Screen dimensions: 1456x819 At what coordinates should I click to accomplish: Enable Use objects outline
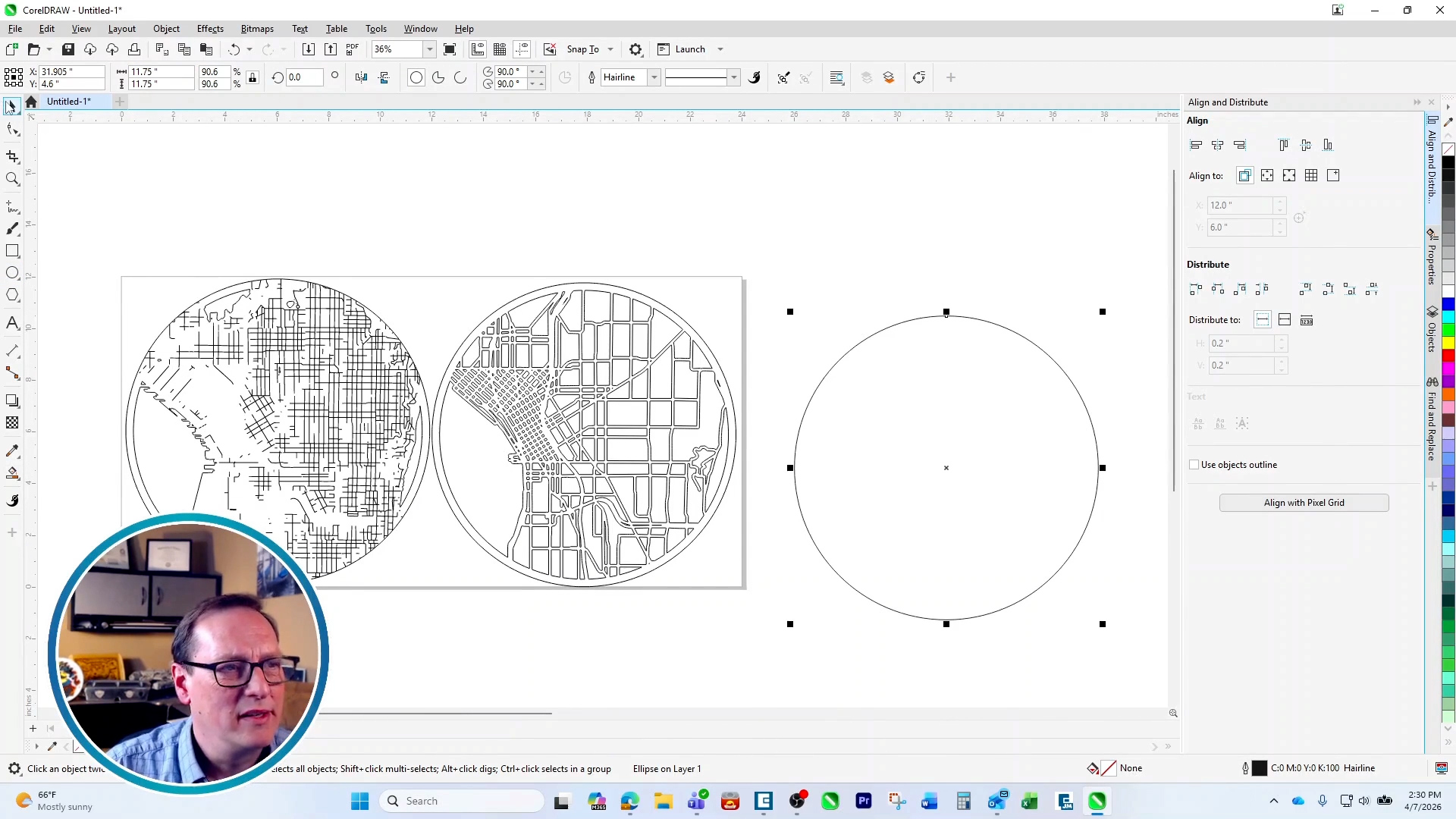[x=1196, y=465]
